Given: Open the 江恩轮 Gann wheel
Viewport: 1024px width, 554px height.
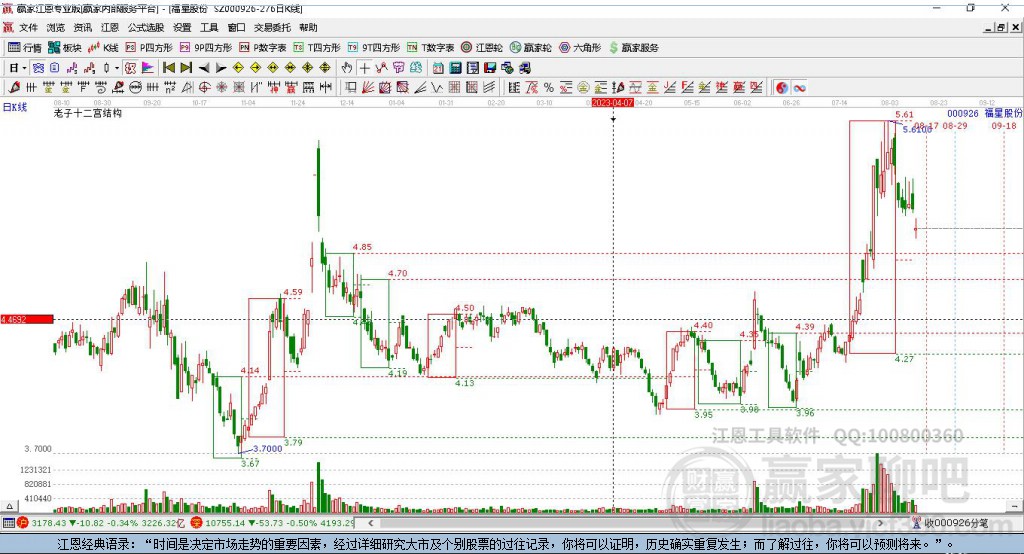Looking at the screenshot, I should pyautogui.click(x=482, y=48).
